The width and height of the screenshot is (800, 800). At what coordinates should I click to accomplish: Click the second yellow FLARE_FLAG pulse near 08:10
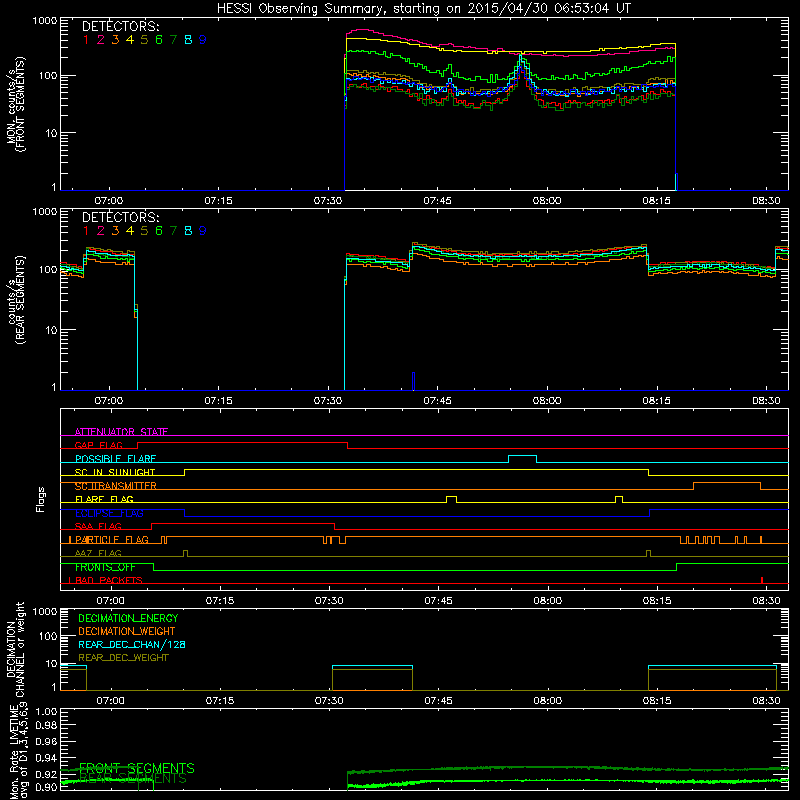pyautogui.click(x=619, y=497)
